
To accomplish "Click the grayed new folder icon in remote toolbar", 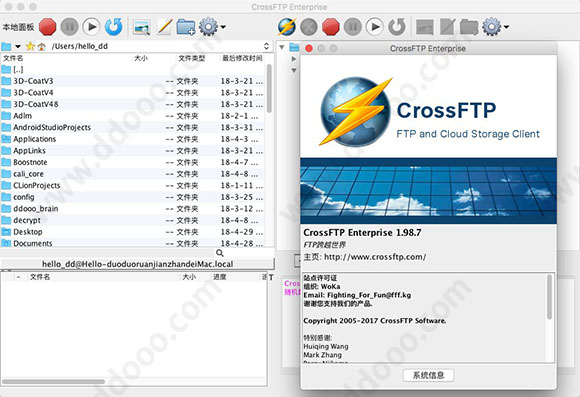I will click(x=469, y=27).
